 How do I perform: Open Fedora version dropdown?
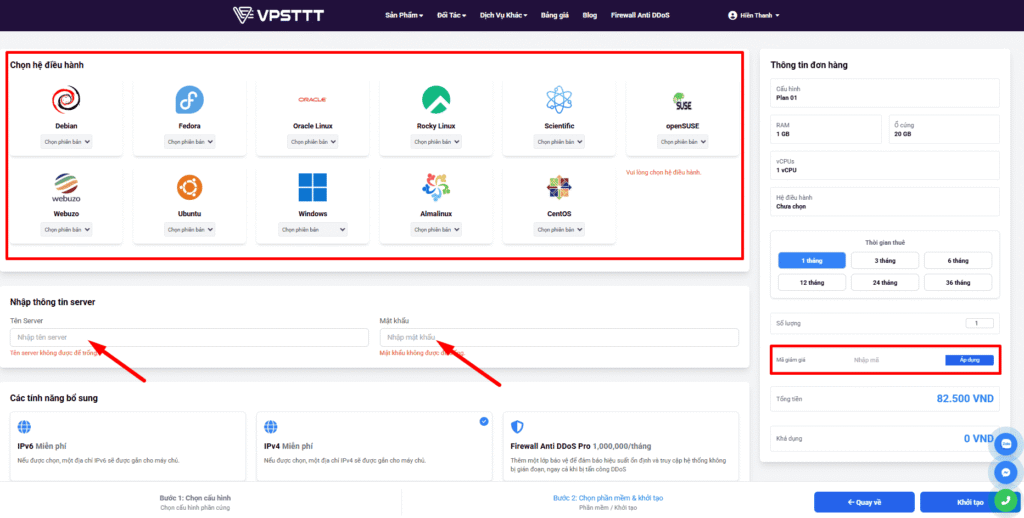[189, 142]
